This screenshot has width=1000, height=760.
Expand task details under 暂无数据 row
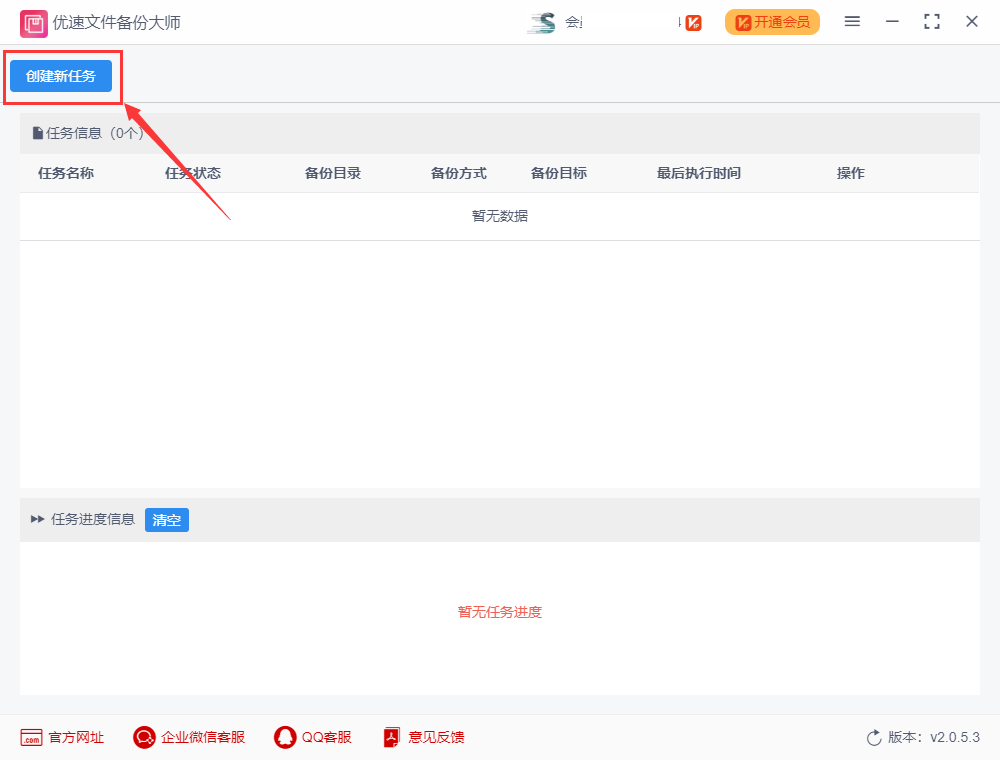499,215
